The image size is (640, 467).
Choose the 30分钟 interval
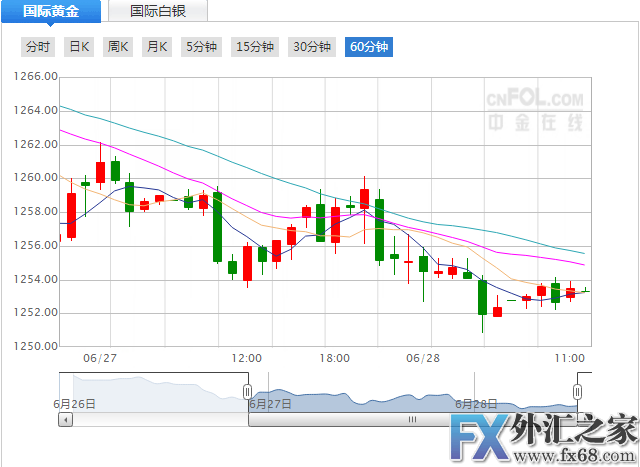click(x=311, y=47)
